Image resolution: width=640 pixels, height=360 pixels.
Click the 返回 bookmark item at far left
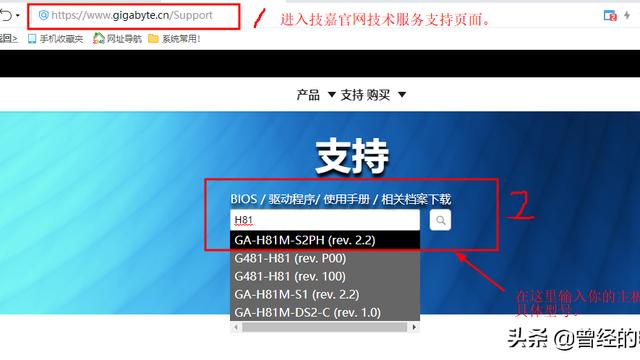[8, 39]
